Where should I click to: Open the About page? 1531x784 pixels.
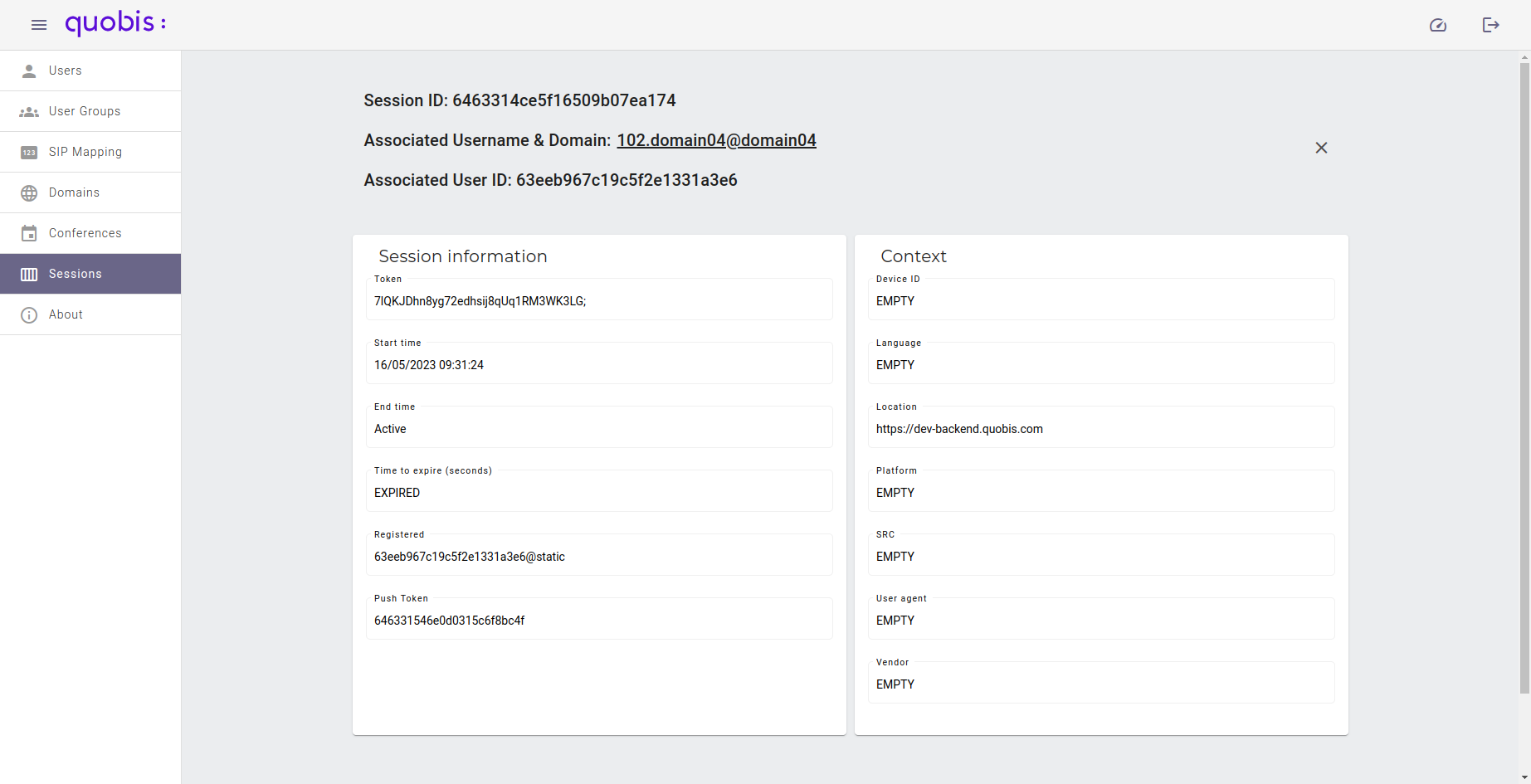[x=90, y=314]
